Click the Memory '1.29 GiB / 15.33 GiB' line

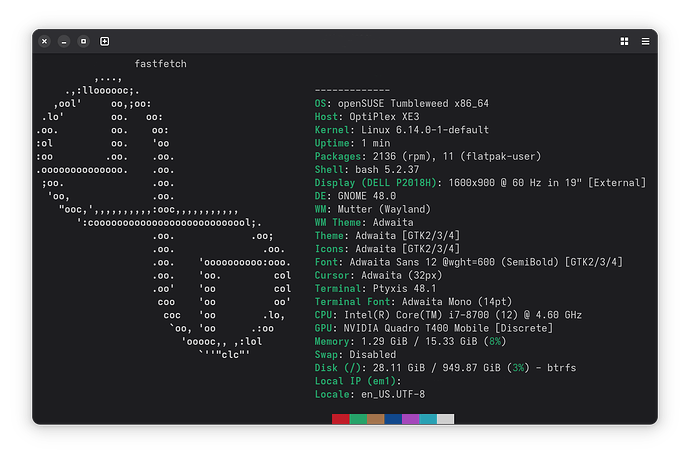pos(410,341)
